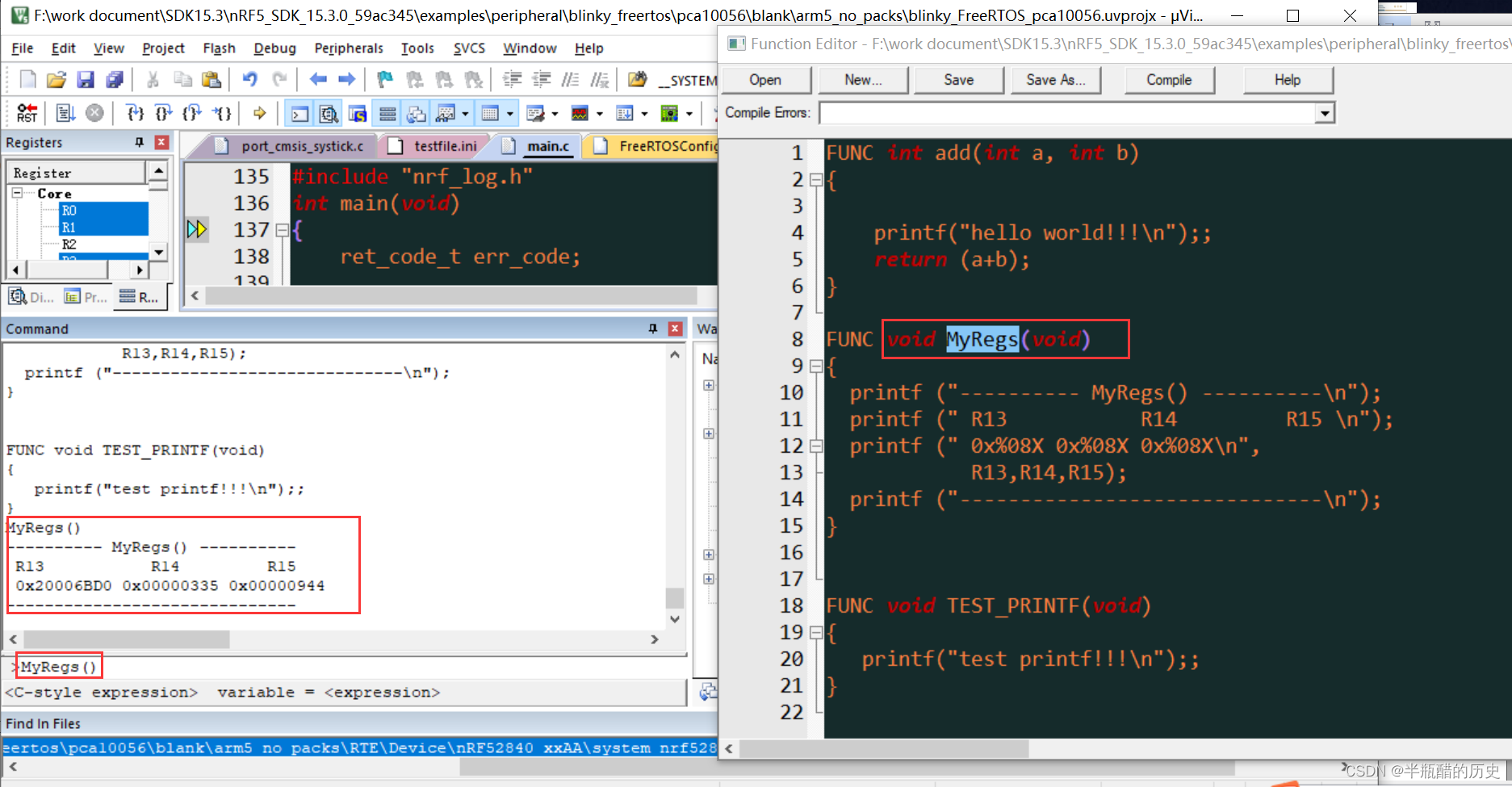This screenshot has height=787, width=1512.
Task: Click Help in the Function Editor
Action: point(1288,80)
